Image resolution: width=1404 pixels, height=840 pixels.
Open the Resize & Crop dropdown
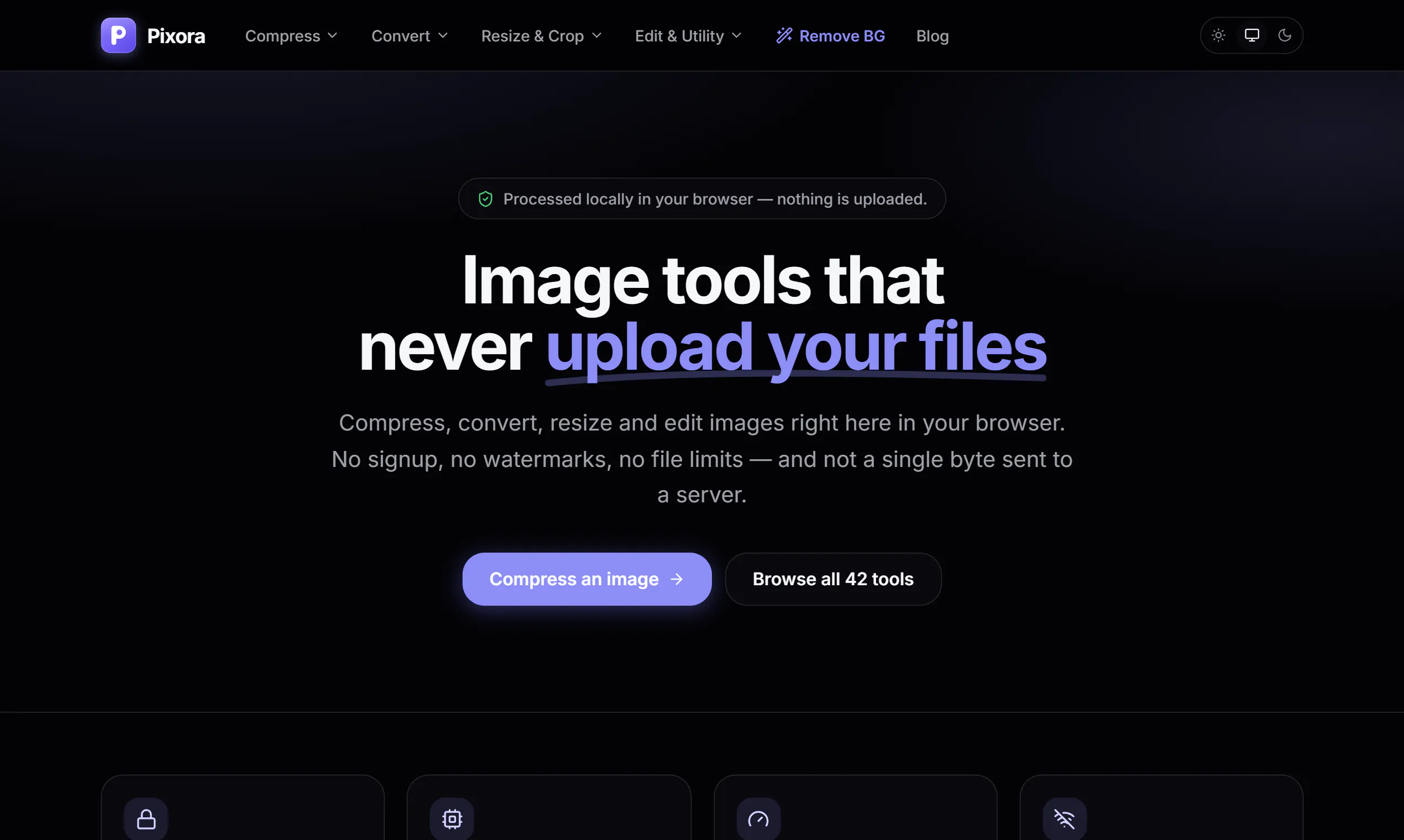tap(541, 36)
